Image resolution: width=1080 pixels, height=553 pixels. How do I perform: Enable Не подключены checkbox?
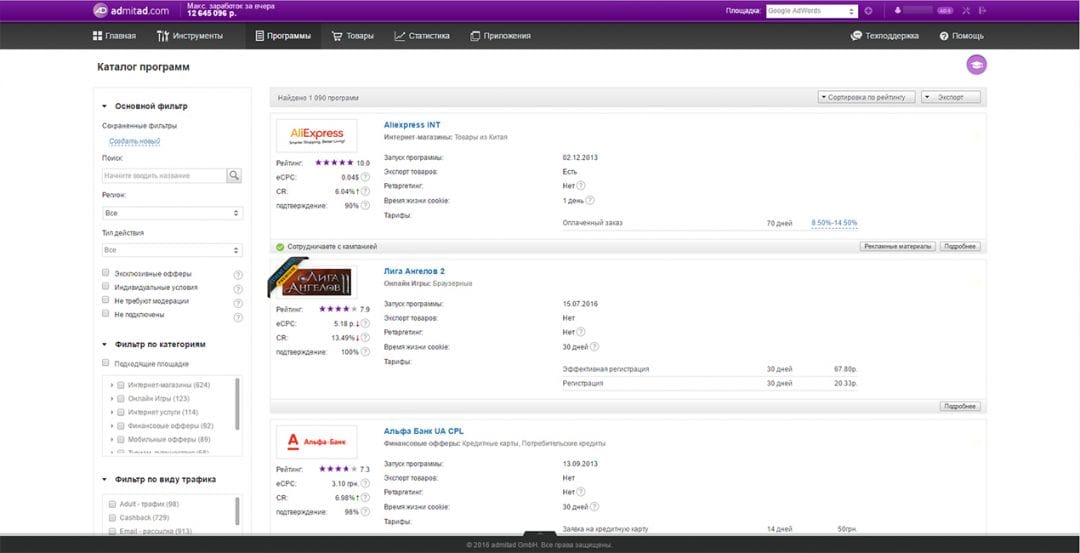click(106, 313)
